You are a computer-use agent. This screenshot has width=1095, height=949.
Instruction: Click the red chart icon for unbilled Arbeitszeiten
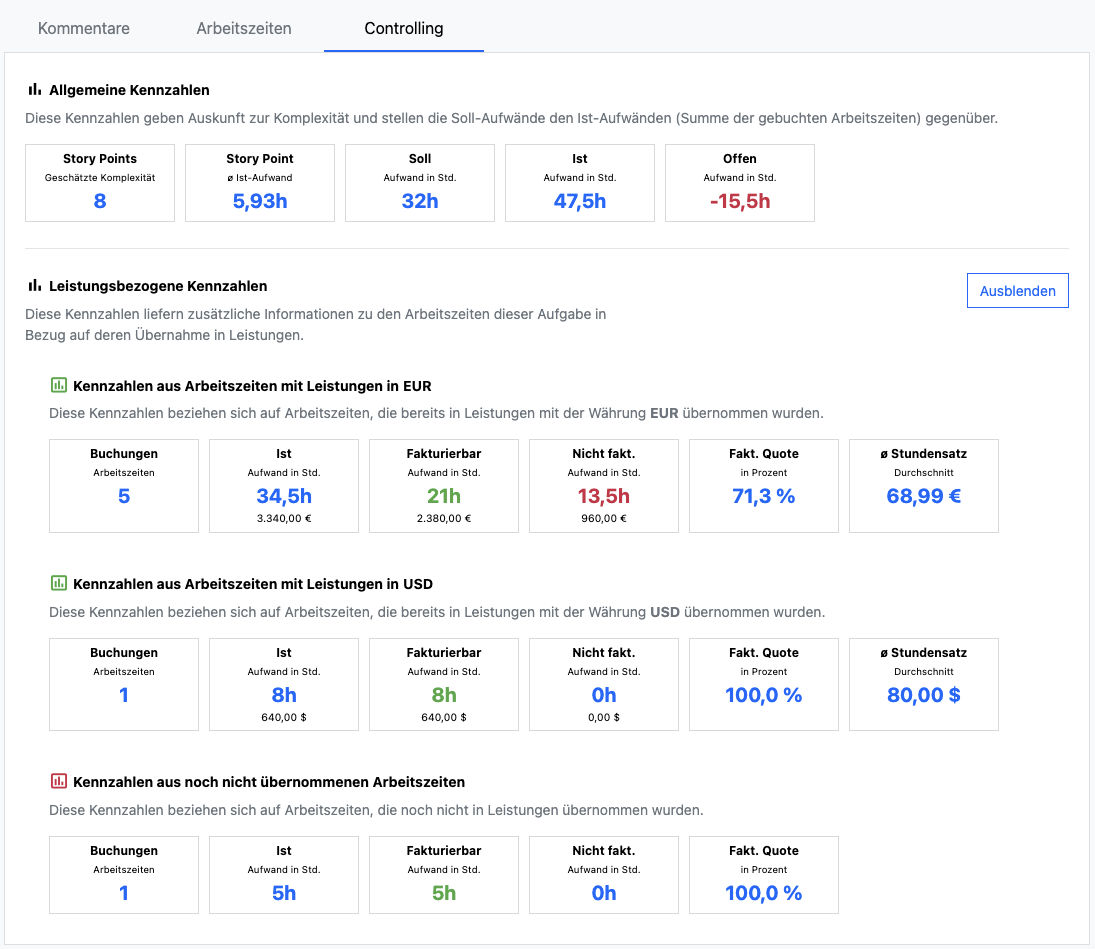click(x=59, y=781)
